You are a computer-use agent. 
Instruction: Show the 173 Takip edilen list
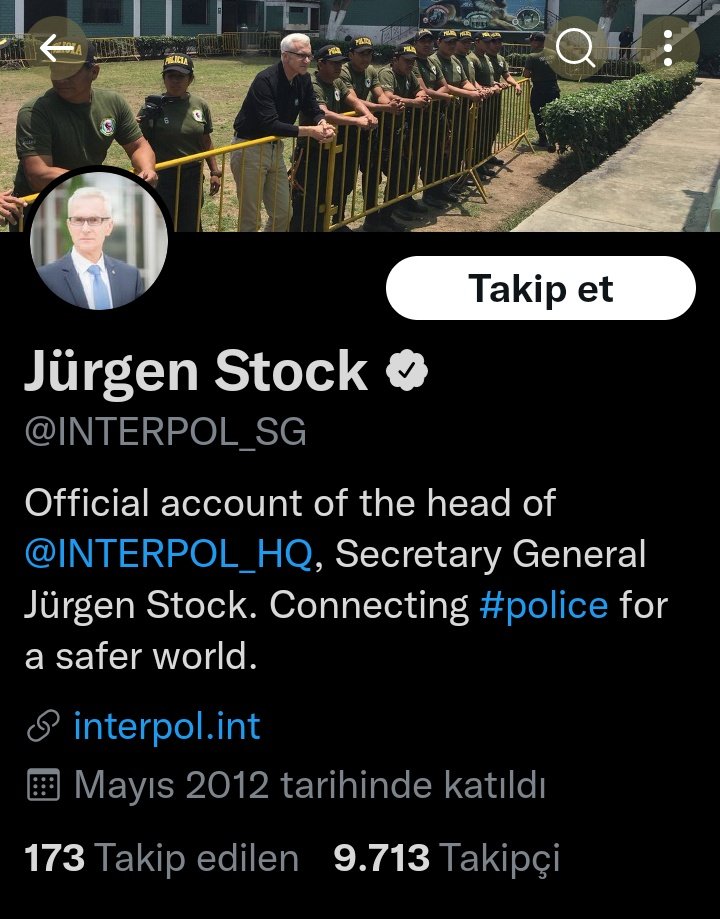click(x=162, y=859)
